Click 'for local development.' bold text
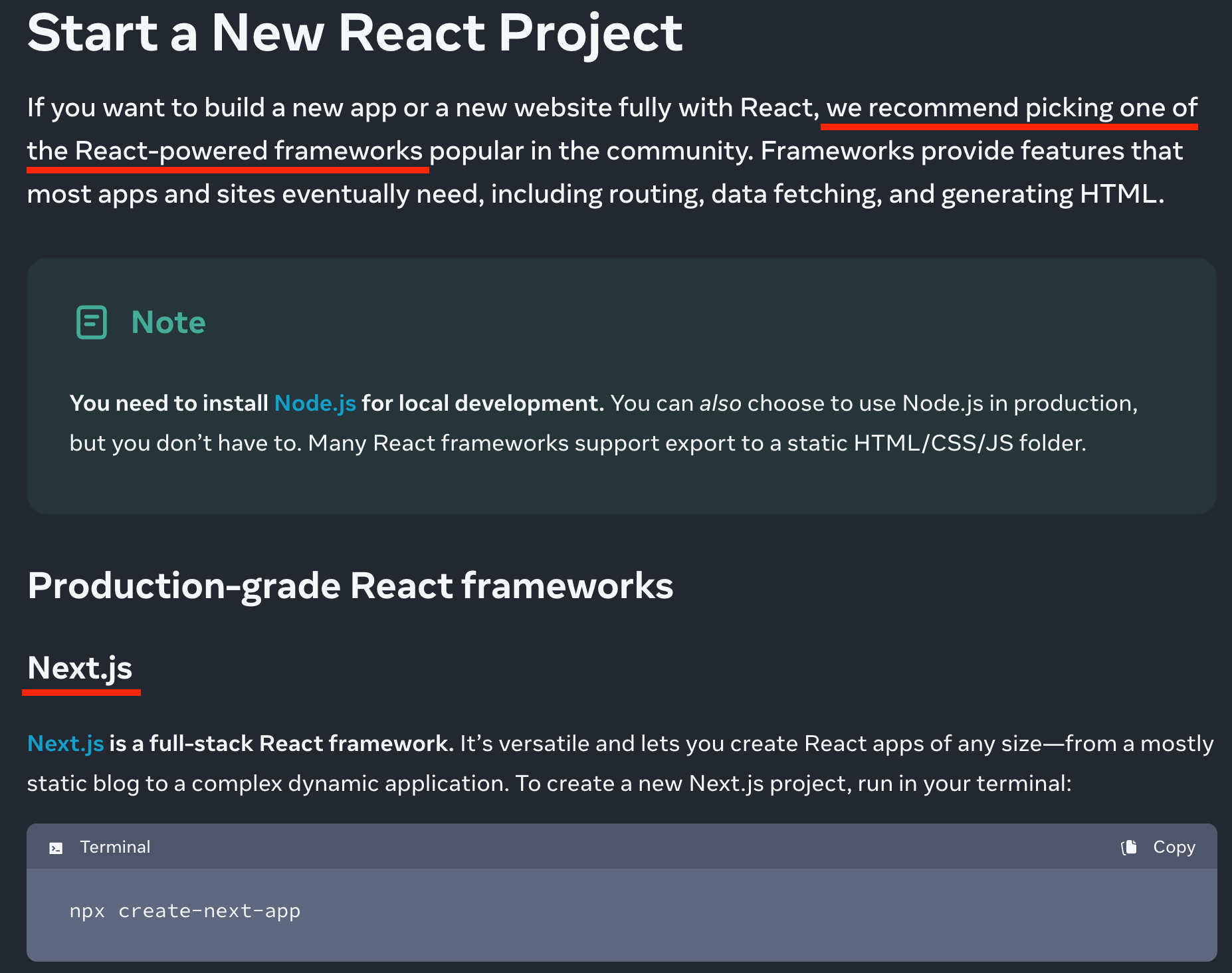Viewport: 1232px width, 973px height. pyautogui.click(x=483, y=403)
